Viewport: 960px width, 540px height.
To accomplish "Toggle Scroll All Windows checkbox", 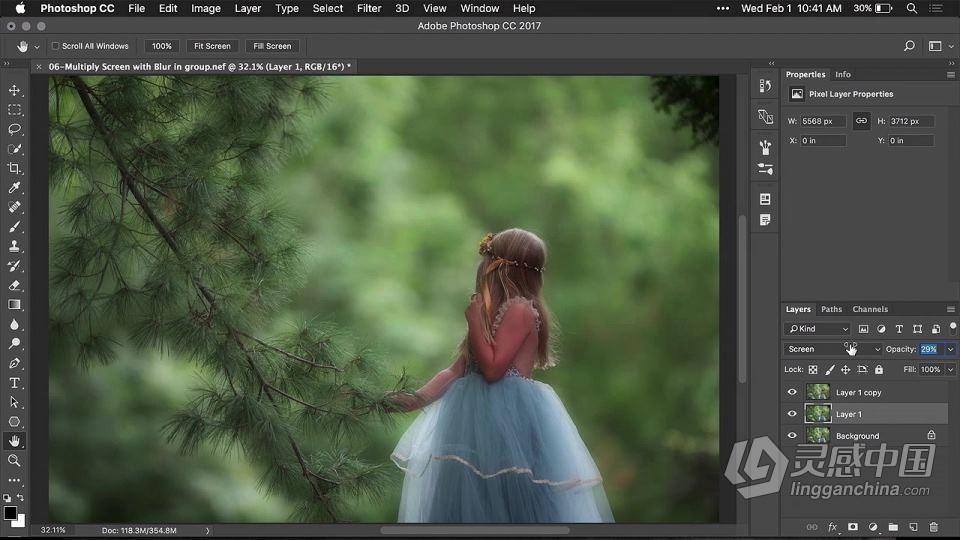I will [x=55, y=46].
